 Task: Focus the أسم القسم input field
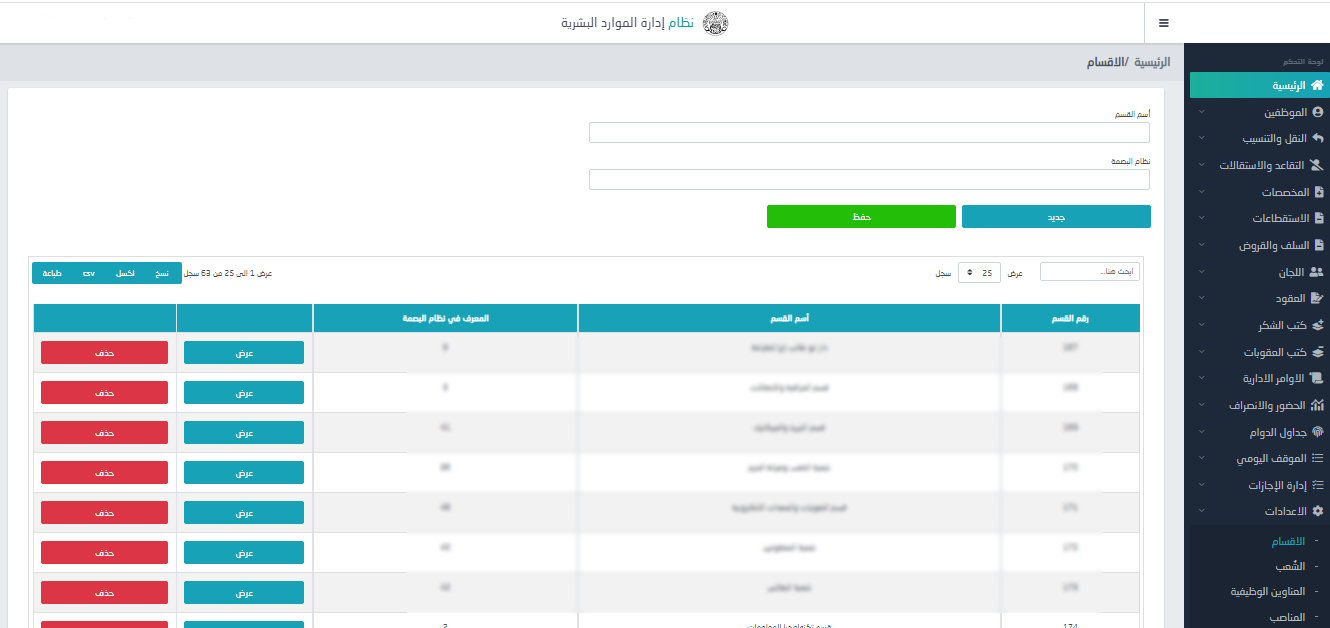coord(869,133)
